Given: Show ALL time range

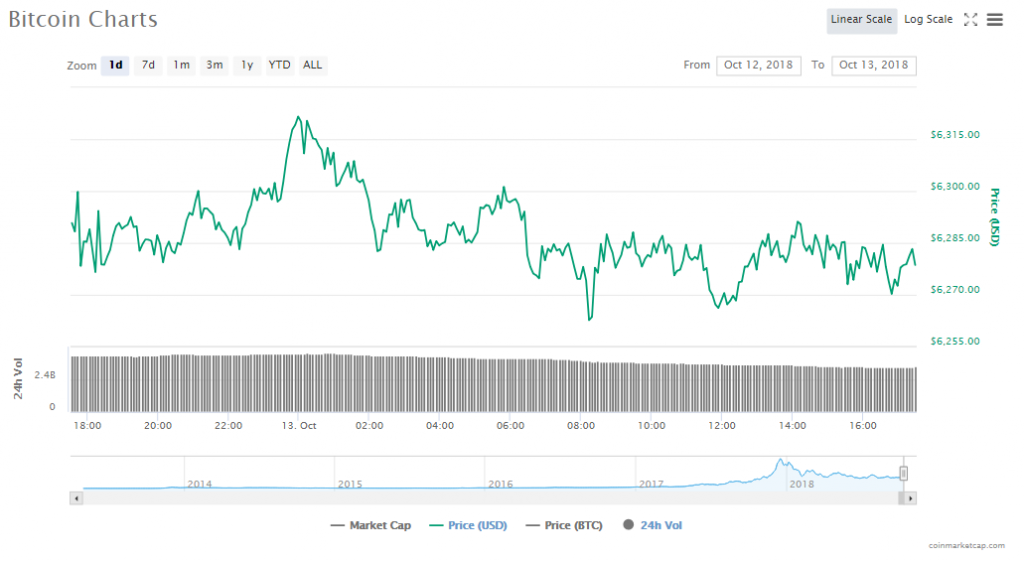Looking at the screenshot, I should (x=313, y=65).
